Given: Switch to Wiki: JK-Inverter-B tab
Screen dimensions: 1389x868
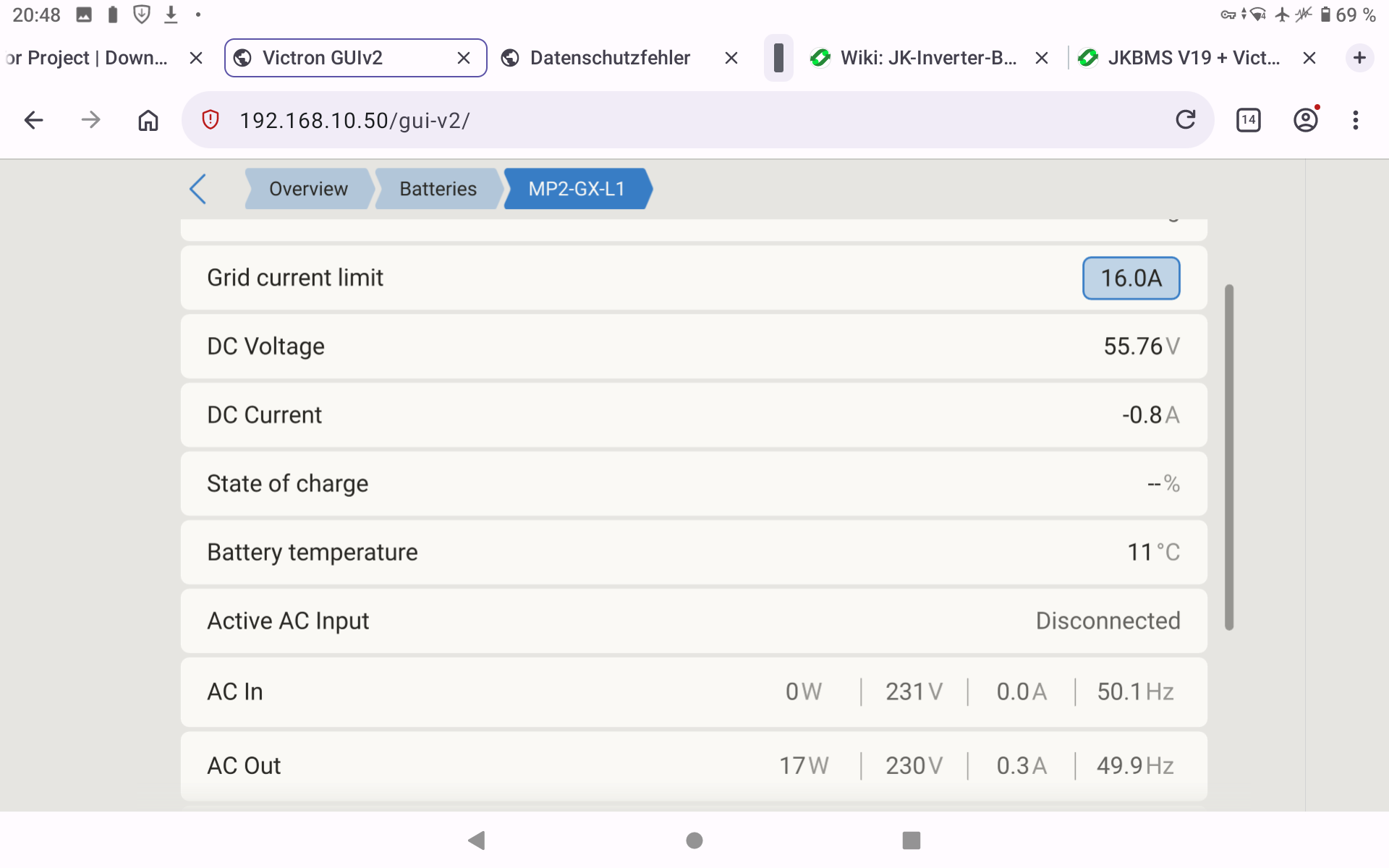Looking at the screenshot, I should click(x=927, y=58).
